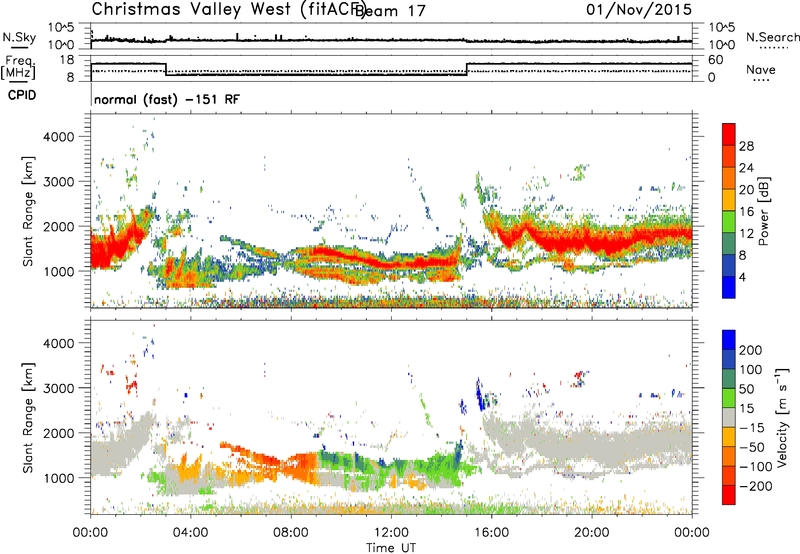
Task: Click the '-50' Velocity colorbar tick value
Action: pyautogui.click(x=752, y=447)
